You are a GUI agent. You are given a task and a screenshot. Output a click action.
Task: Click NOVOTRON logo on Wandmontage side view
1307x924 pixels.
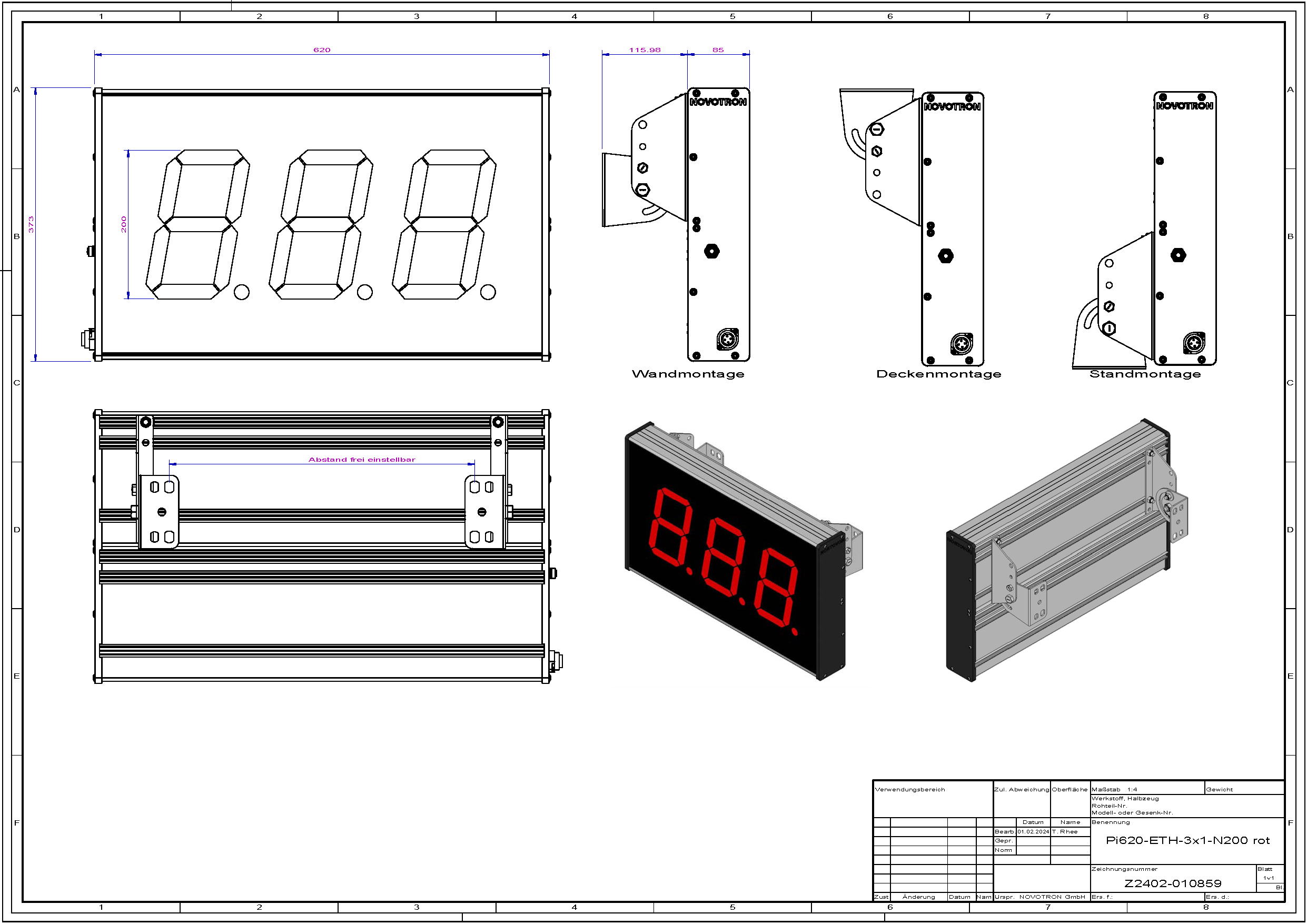(x=718, y=102)
